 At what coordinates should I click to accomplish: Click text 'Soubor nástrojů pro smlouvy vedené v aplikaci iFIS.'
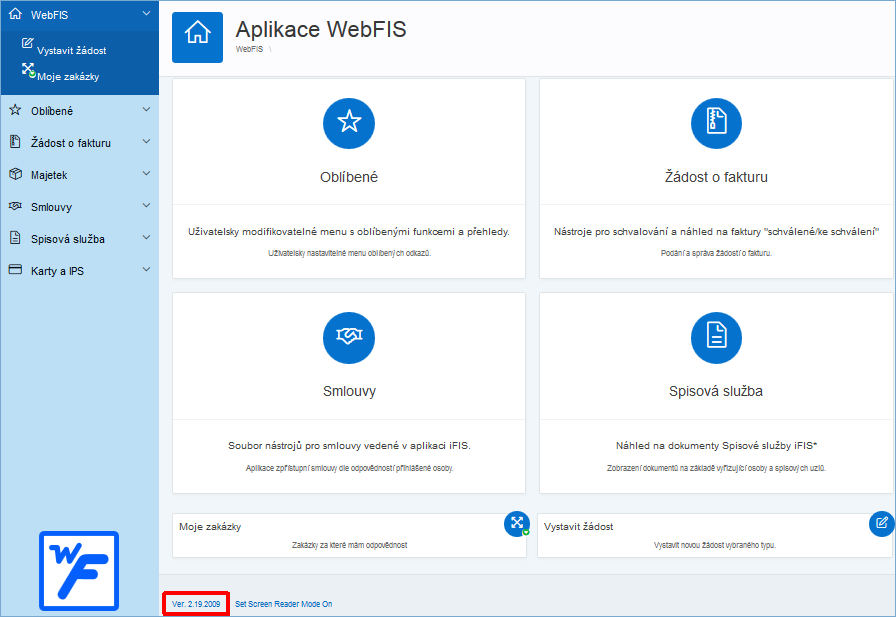pos(349,446)
